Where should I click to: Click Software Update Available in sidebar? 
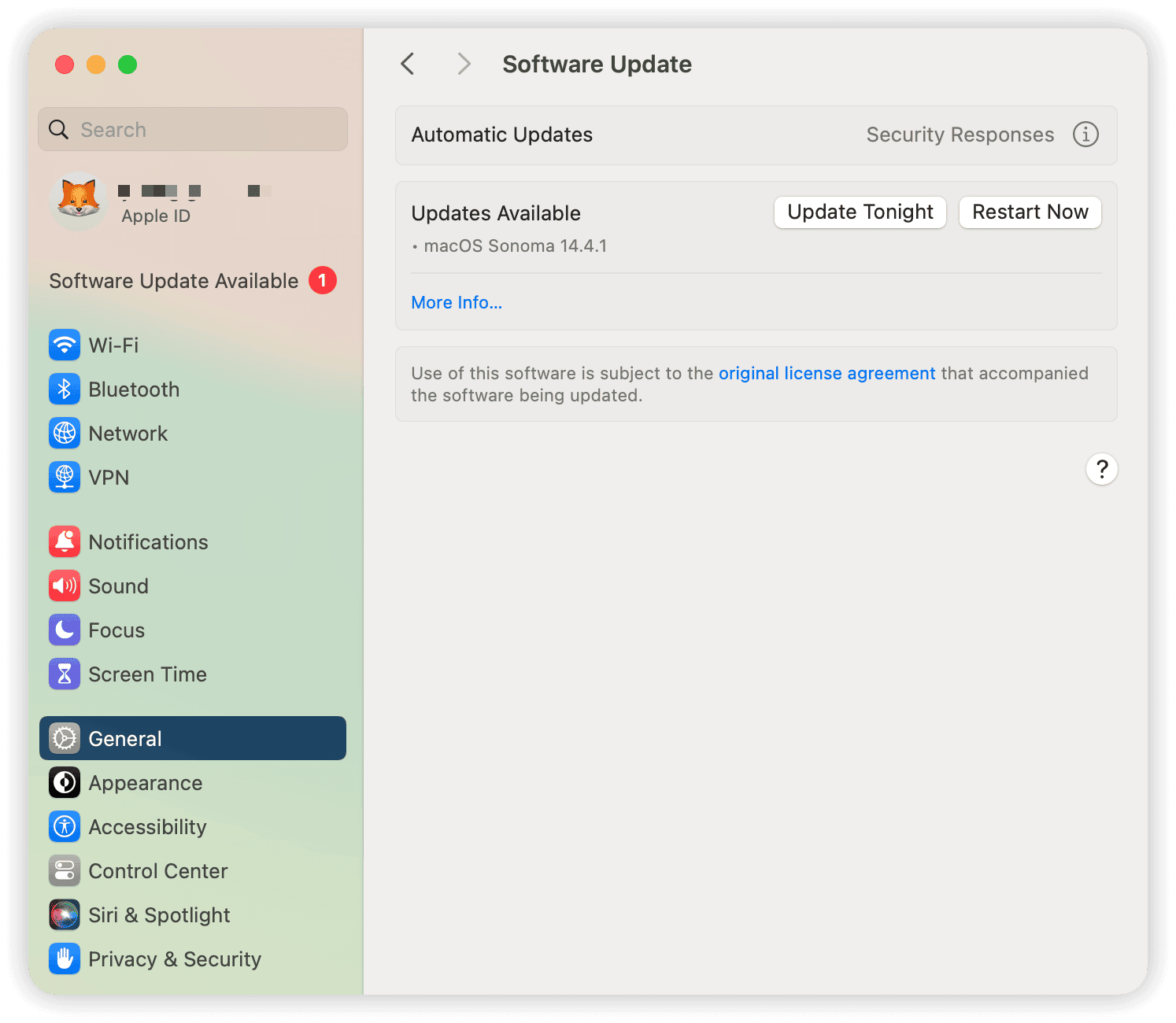pos(174,281)
